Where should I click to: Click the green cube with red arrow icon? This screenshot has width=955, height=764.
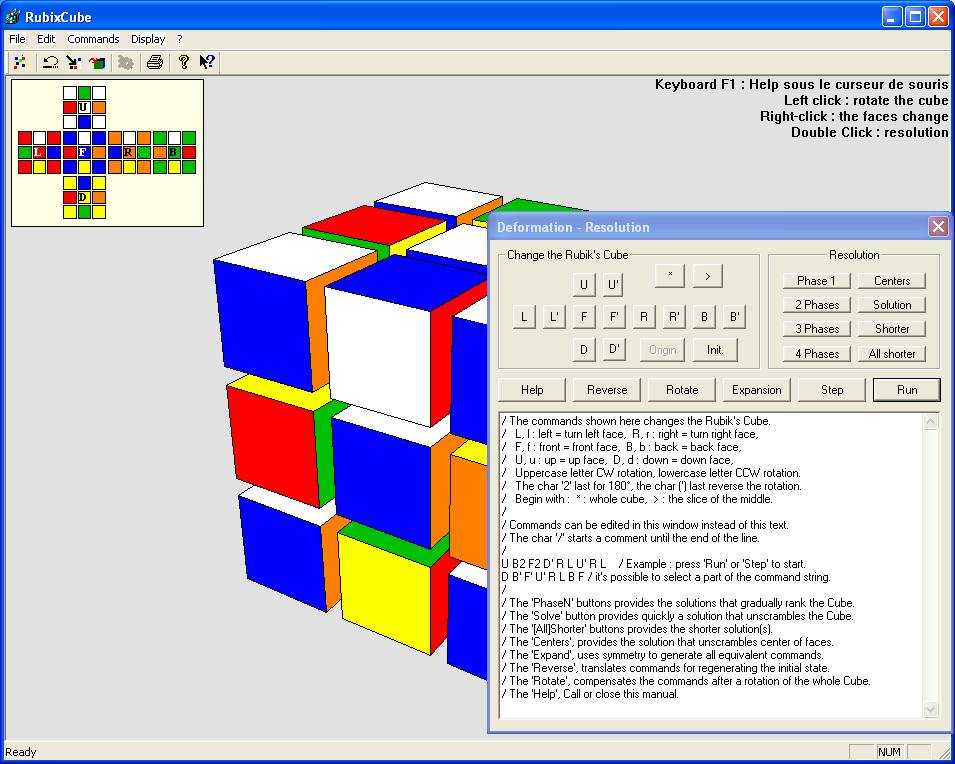[x=97, y=62]
